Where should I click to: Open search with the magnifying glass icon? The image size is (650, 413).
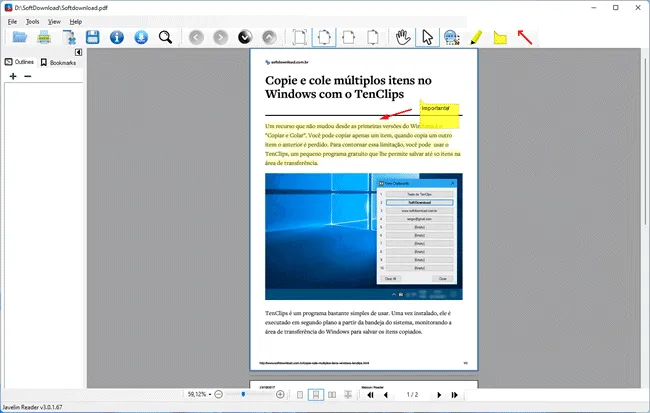tap(165, 37)
